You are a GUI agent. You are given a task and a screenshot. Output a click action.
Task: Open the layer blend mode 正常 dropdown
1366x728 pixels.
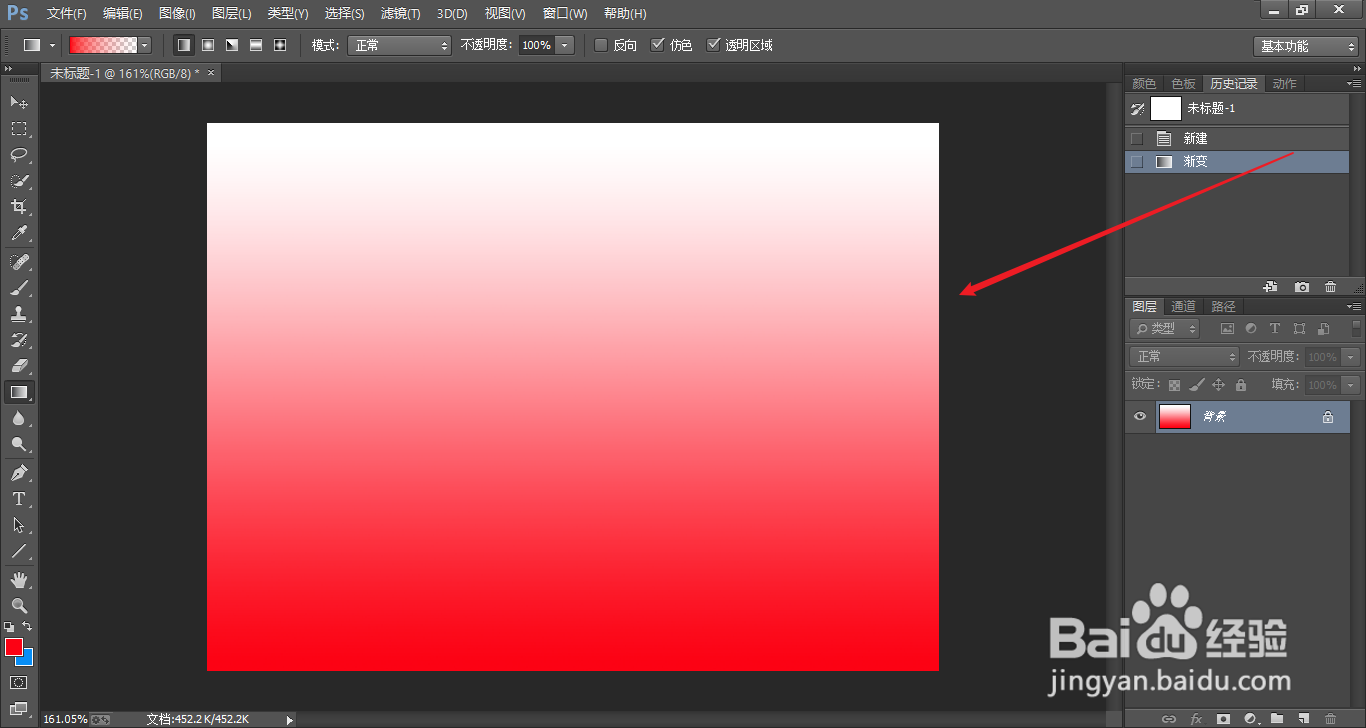tap(1184, 356)
